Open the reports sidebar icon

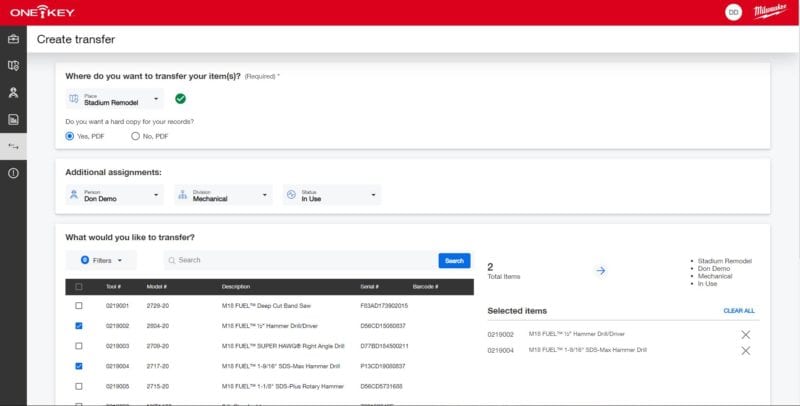[x=13, y=119]
